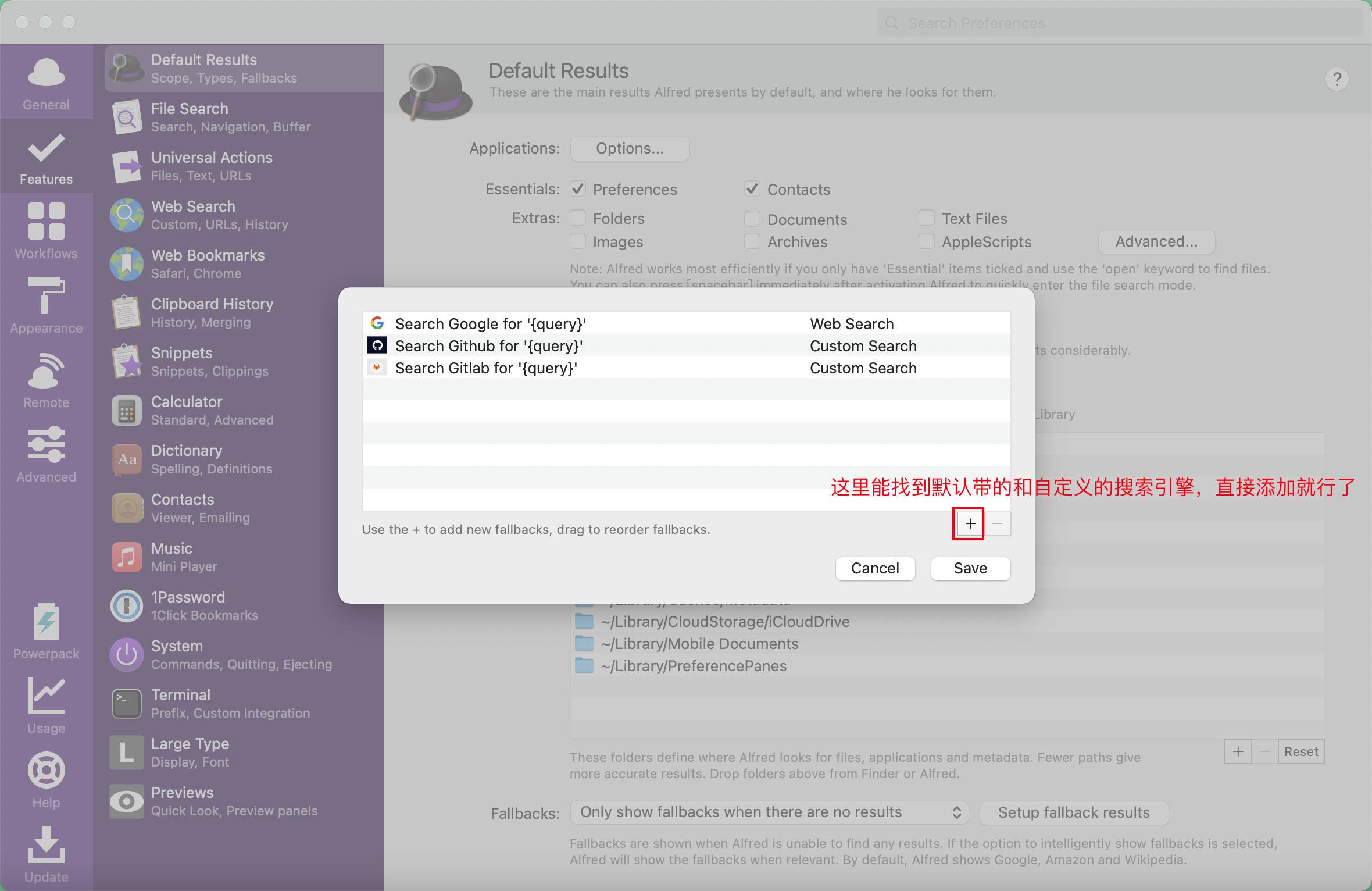The image size is (1372, 891).
Task: Click Cancel to dismiss the dialog
Action: click(874, 567)
